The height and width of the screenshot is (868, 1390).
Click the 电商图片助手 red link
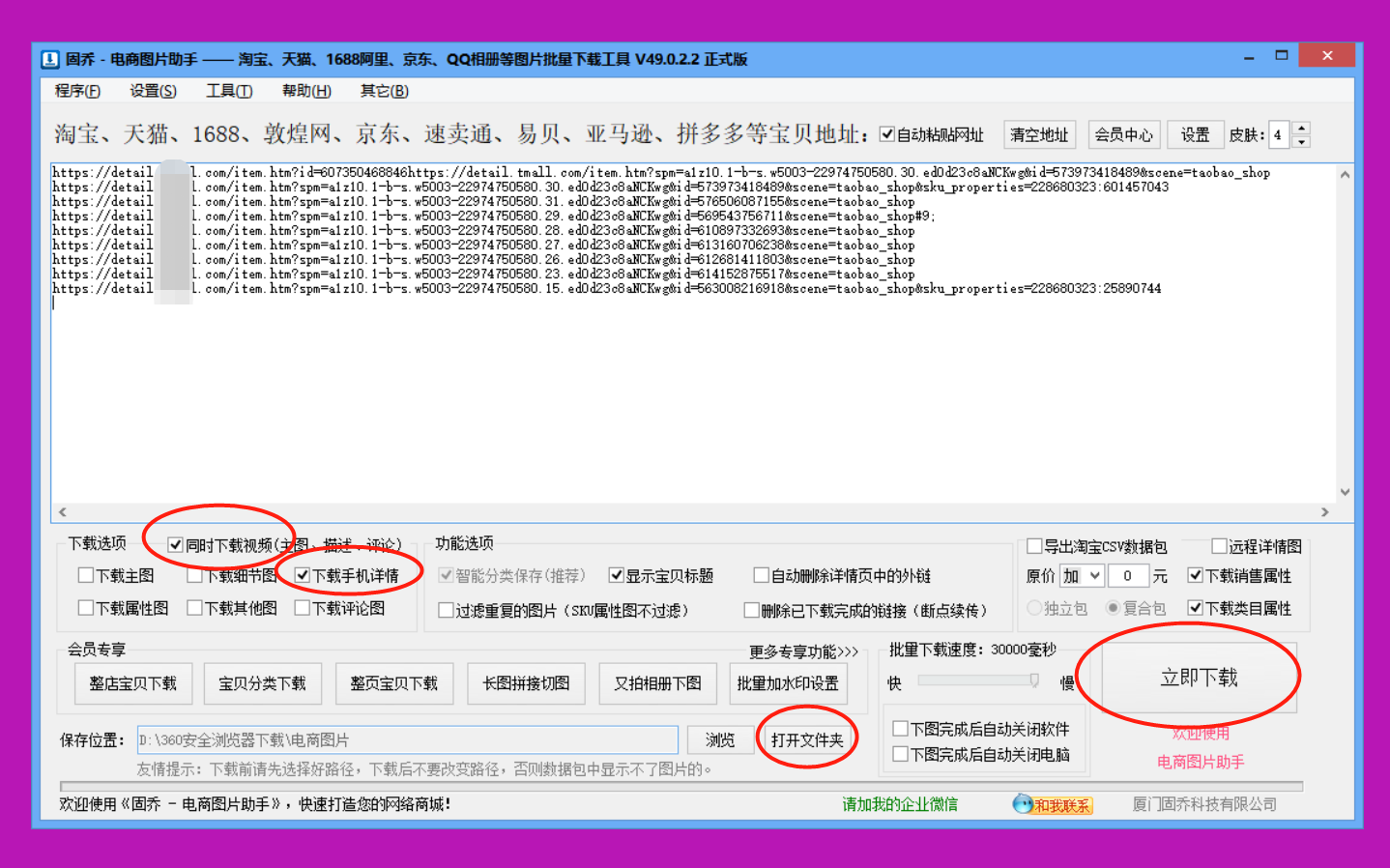pos(1201,762)
